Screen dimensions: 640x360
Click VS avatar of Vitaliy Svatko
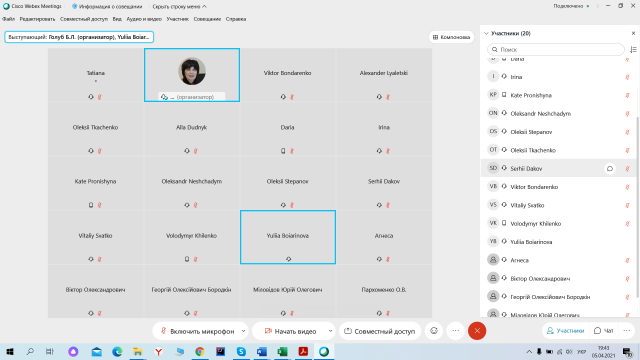(493, 205)
